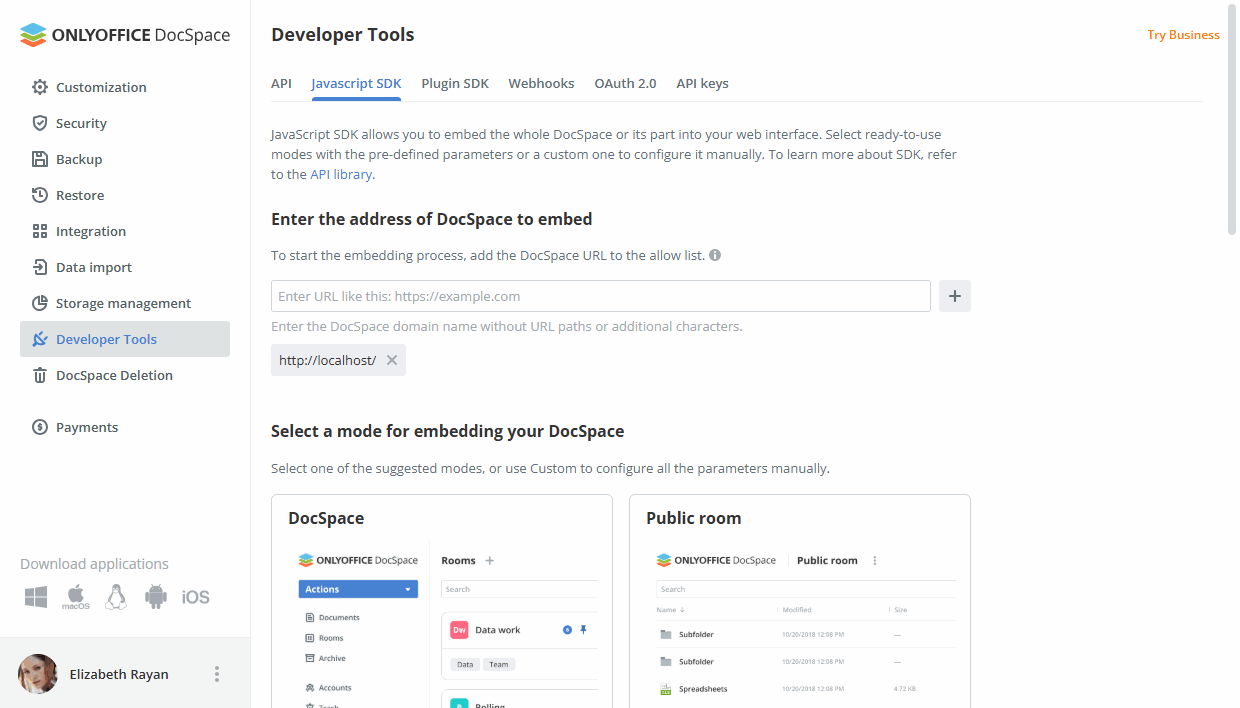Click Try Business in the top corner
The width and height of the screenshot is (1240, 708).
[x=1183, y=34]
